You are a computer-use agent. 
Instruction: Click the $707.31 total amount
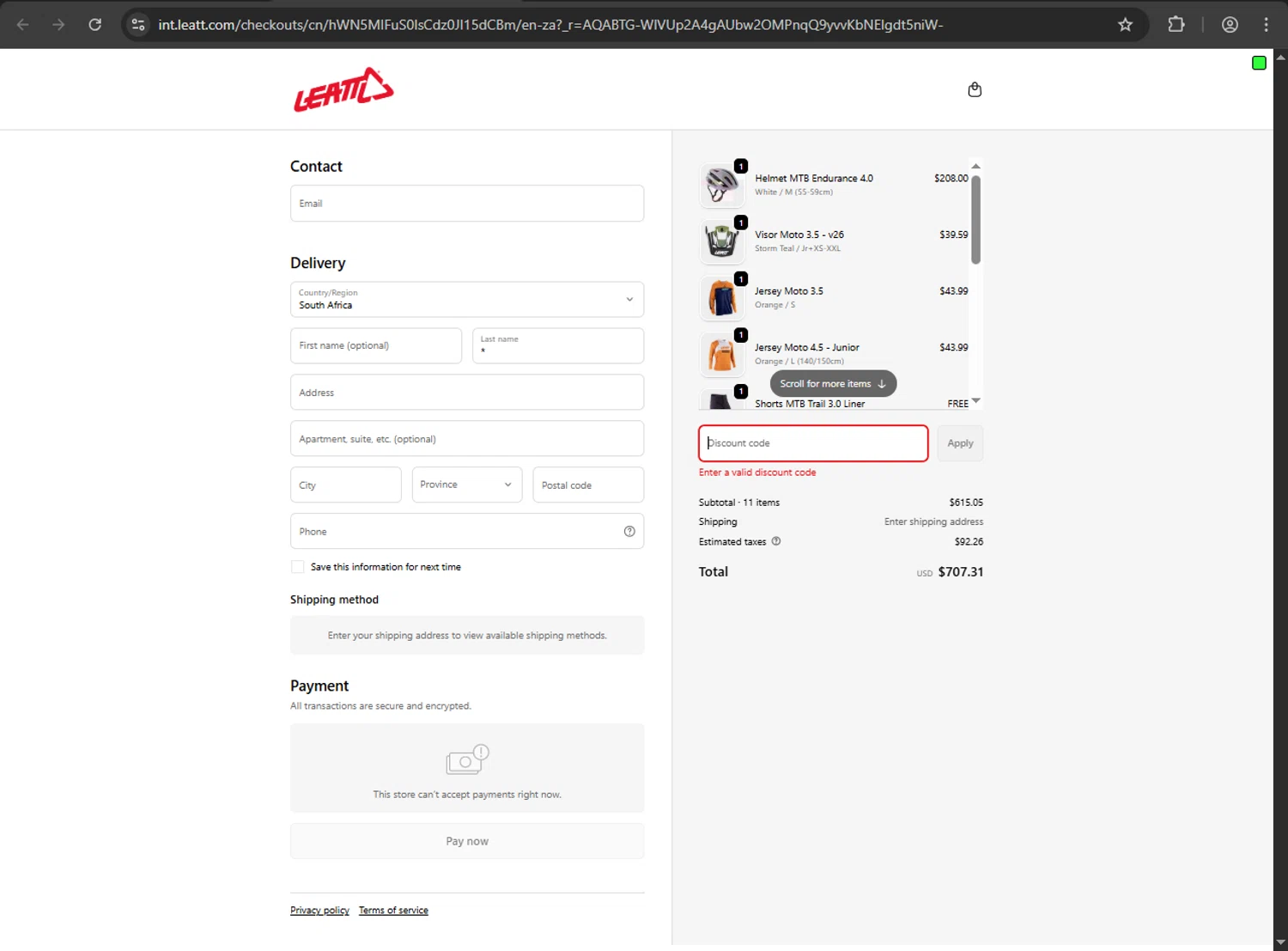click(x=961, y=572)
